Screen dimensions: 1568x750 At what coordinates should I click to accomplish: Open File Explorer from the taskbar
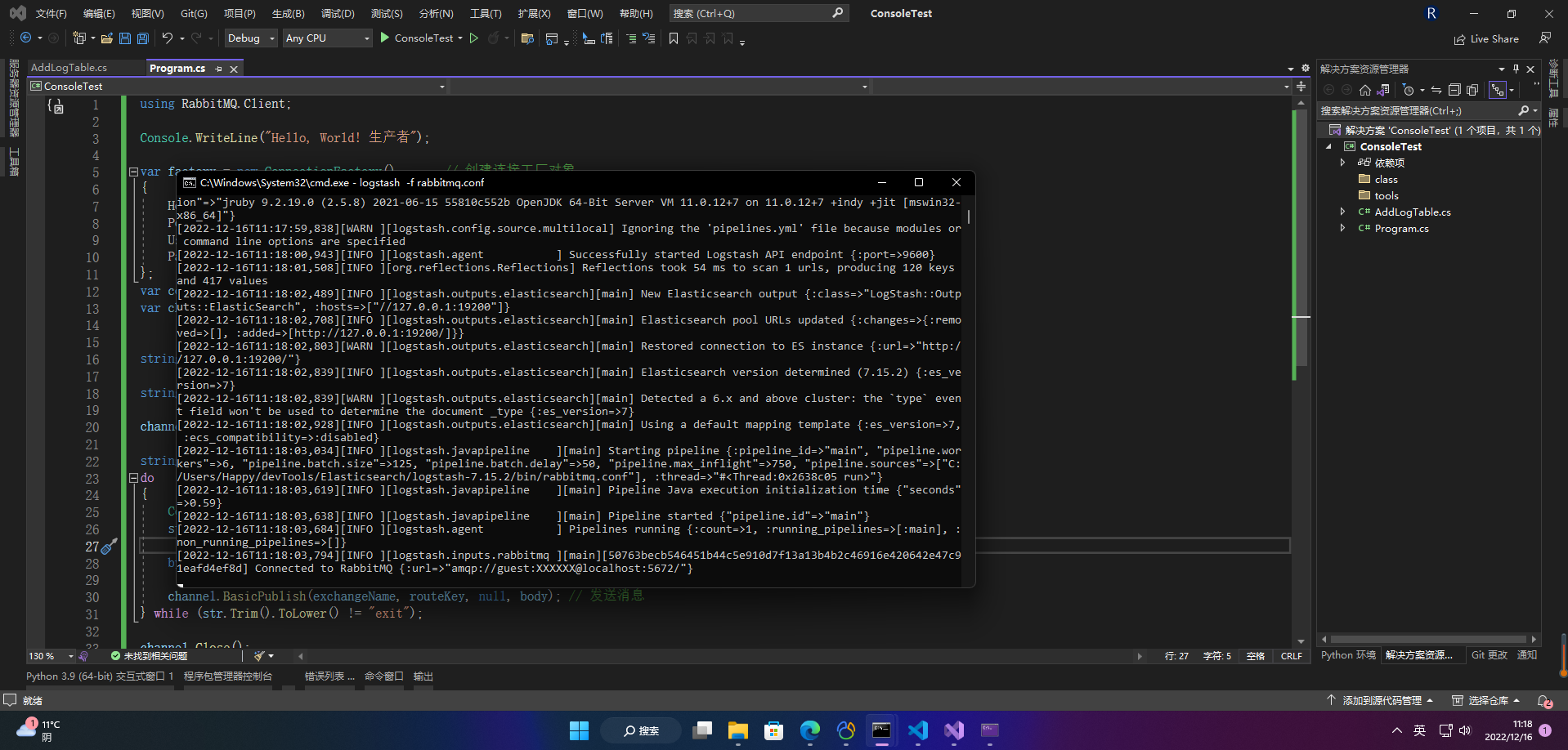pyautogui.click(x=738, y=730)
